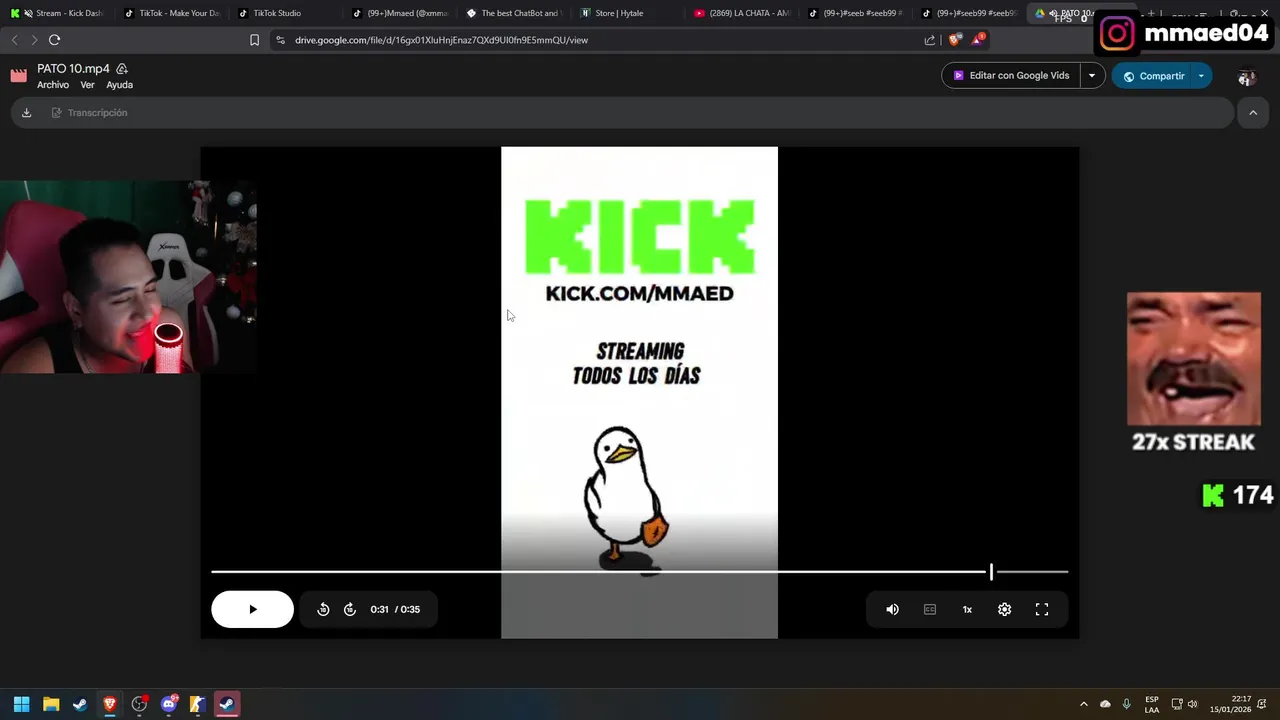1280x720 pixels.
Task: Expand the Compartir dropdown arrow
Action: click(1202, 76)
